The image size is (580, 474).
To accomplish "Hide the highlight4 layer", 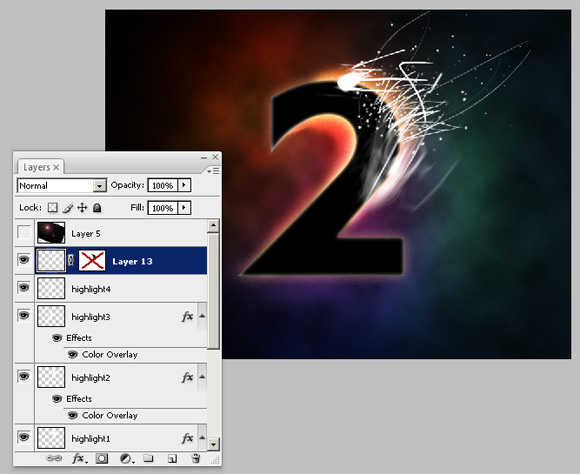I will [x=24, y=288].
